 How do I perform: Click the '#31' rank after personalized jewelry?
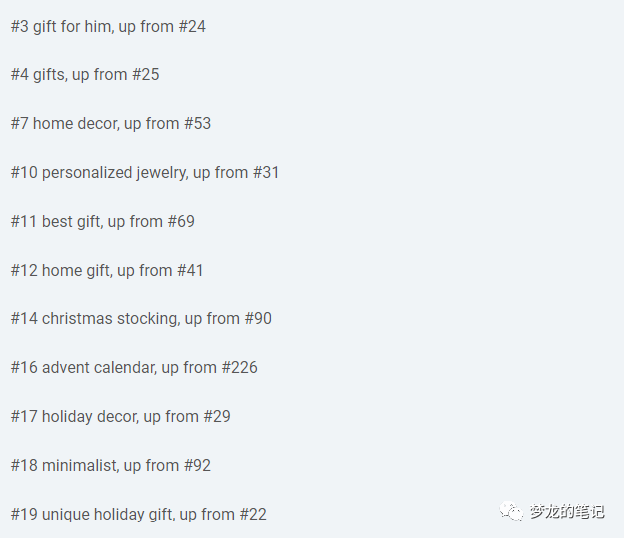tap(266, 172)
